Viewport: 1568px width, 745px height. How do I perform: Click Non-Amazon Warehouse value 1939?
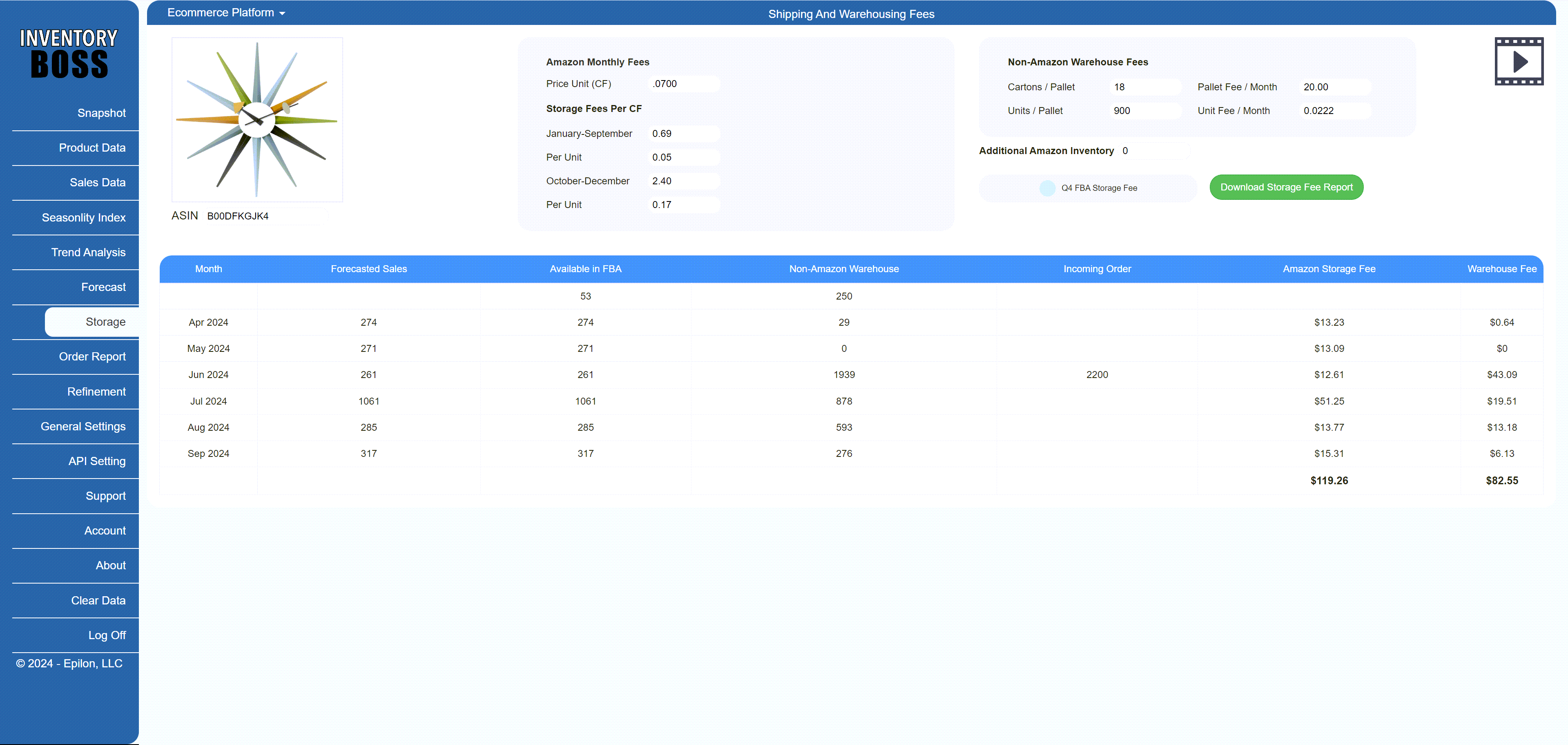[844, 375]
